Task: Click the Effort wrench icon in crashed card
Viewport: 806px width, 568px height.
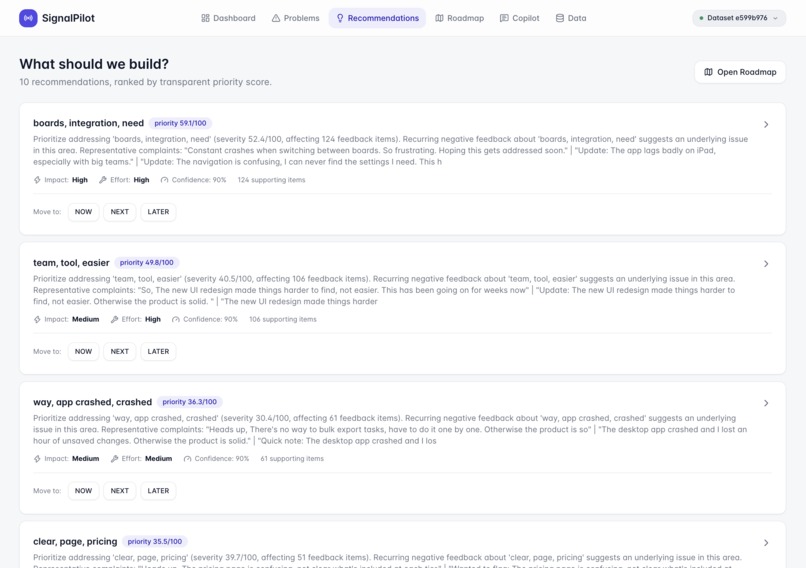Action: (114, 459)
